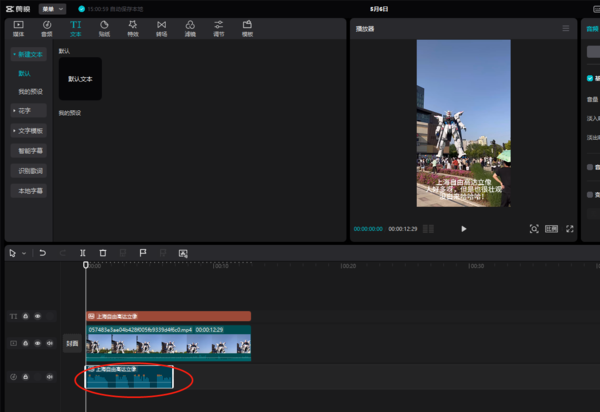Open the 贴纸 (Stickers) panel icon
The height and width of the screenshot is (412, 600).
(x=104, y=27)
